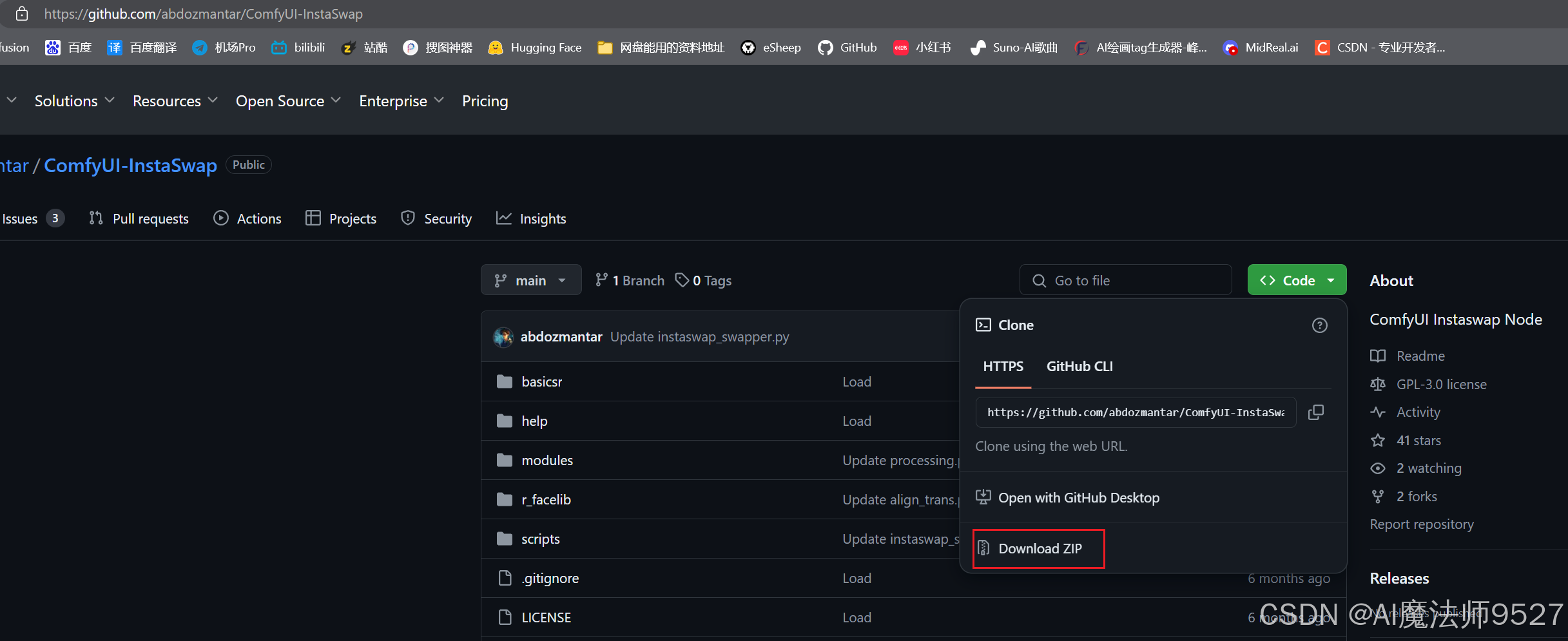The image size is (1568, 641).
Task: Click abdozmantar's avatar image
Action: tap(503, 336)
